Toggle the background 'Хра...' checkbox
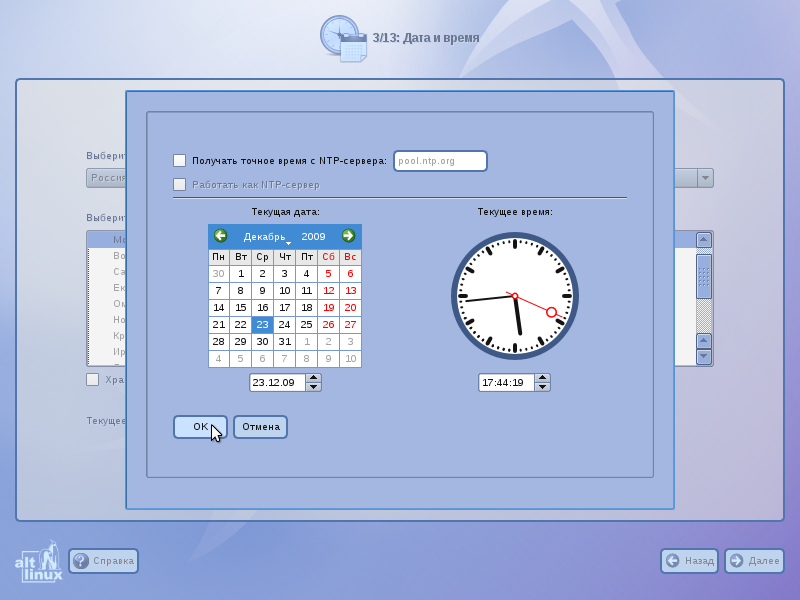The image size is (800, 600). coord(92,380)
